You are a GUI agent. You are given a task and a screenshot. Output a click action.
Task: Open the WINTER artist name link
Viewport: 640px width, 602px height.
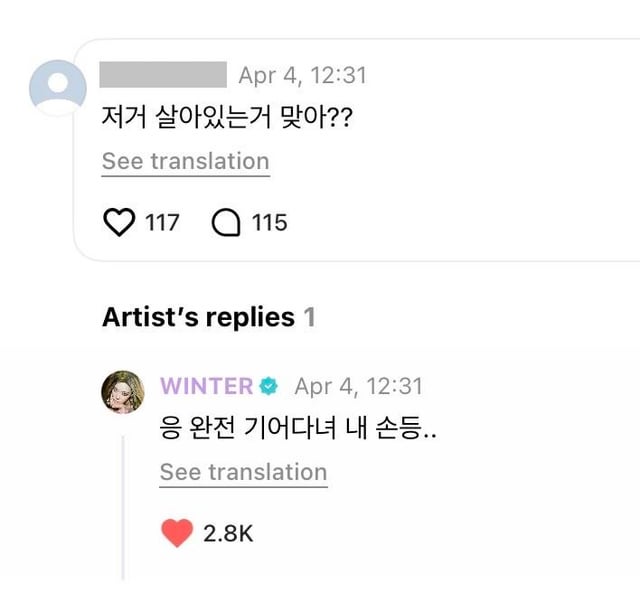[206, 386]
